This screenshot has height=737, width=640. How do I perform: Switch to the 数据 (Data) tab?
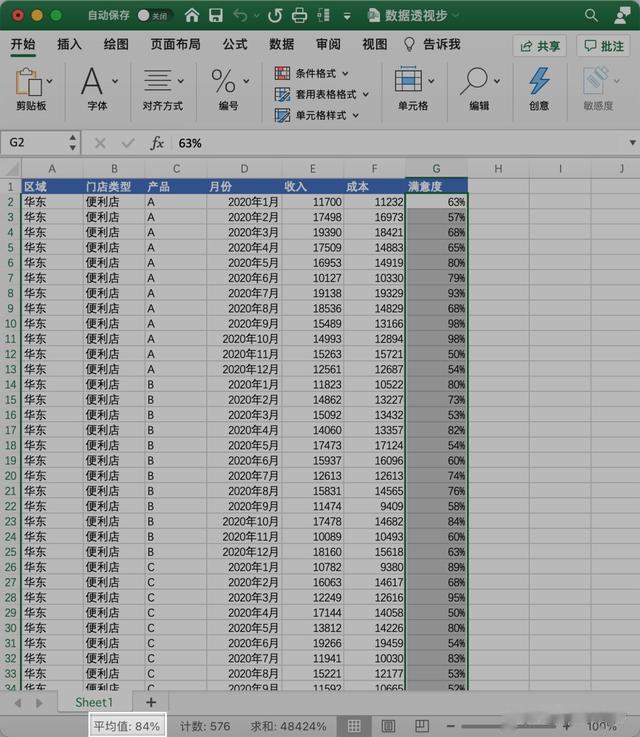[281, 45]
